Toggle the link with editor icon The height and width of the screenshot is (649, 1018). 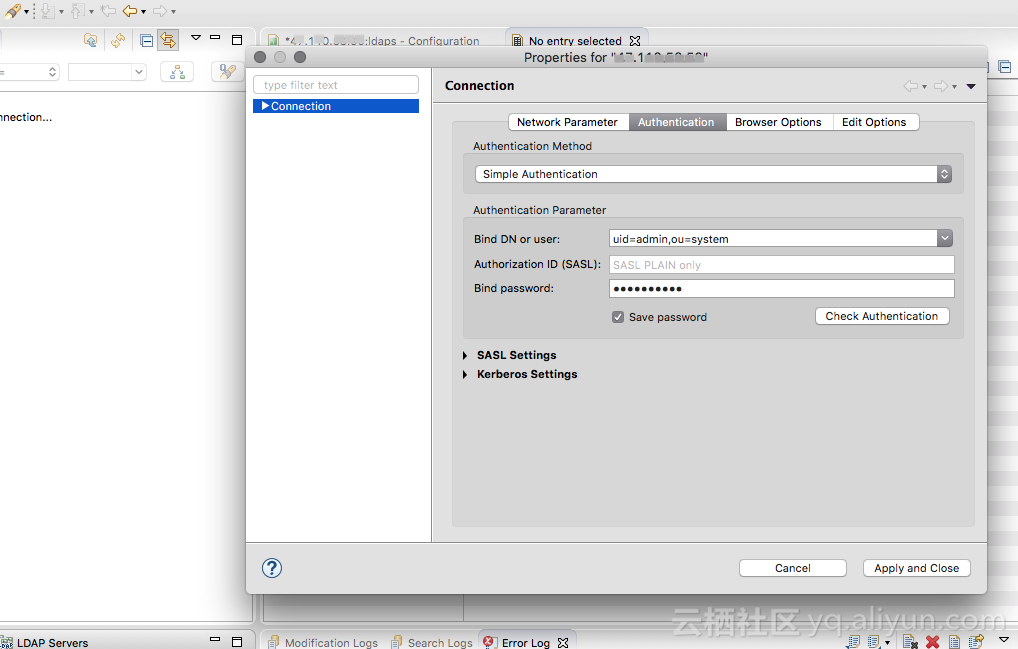coord(168,40)
